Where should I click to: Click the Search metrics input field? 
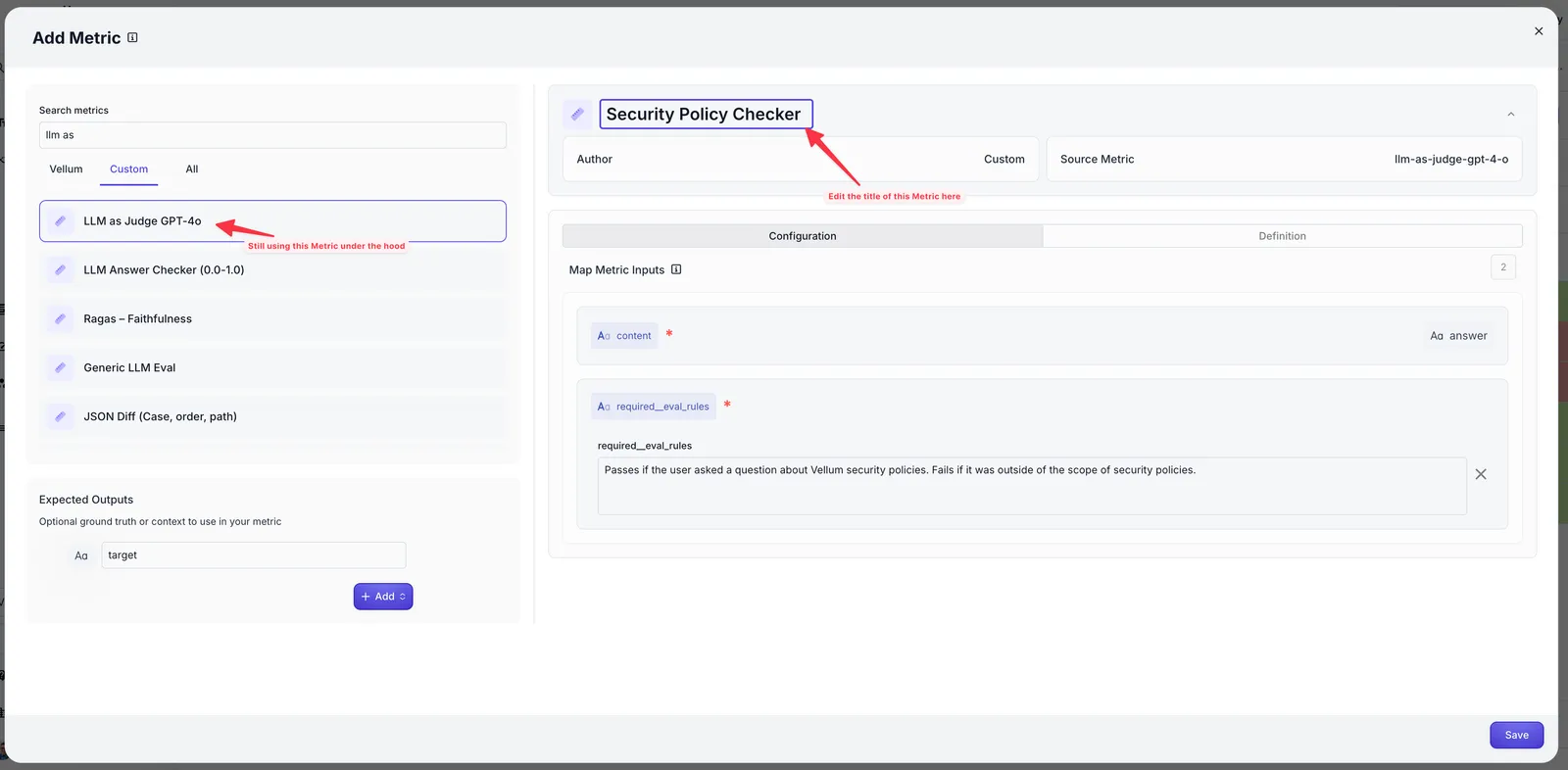tap(272, 135)
